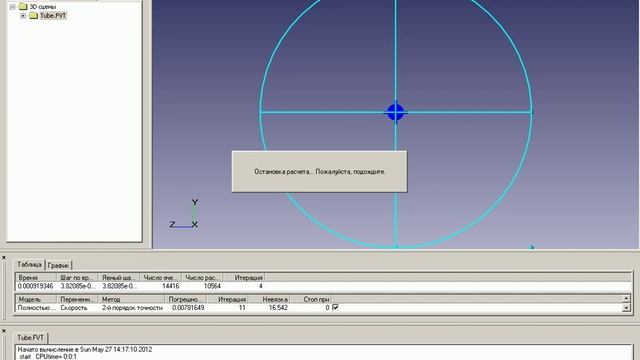Viewport: 640px width, 360px height.
Task: Click the Метод column header
Action: [132, 299]
